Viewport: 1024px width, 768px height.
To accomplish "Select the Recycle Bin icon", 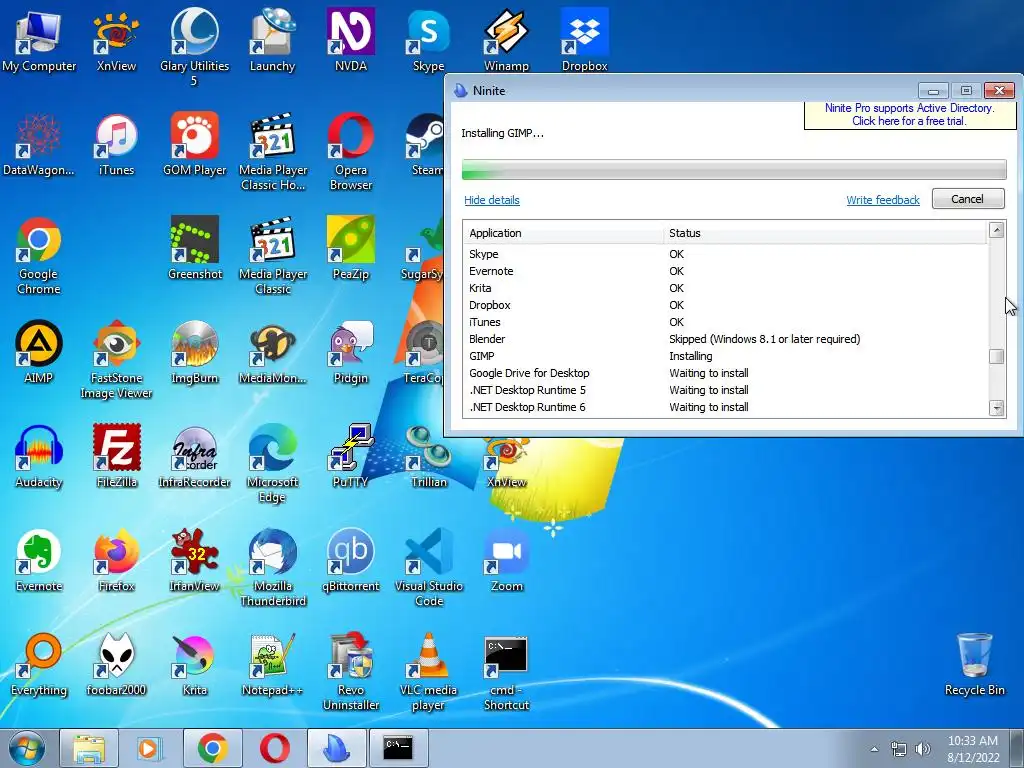I will click(974, 664).
